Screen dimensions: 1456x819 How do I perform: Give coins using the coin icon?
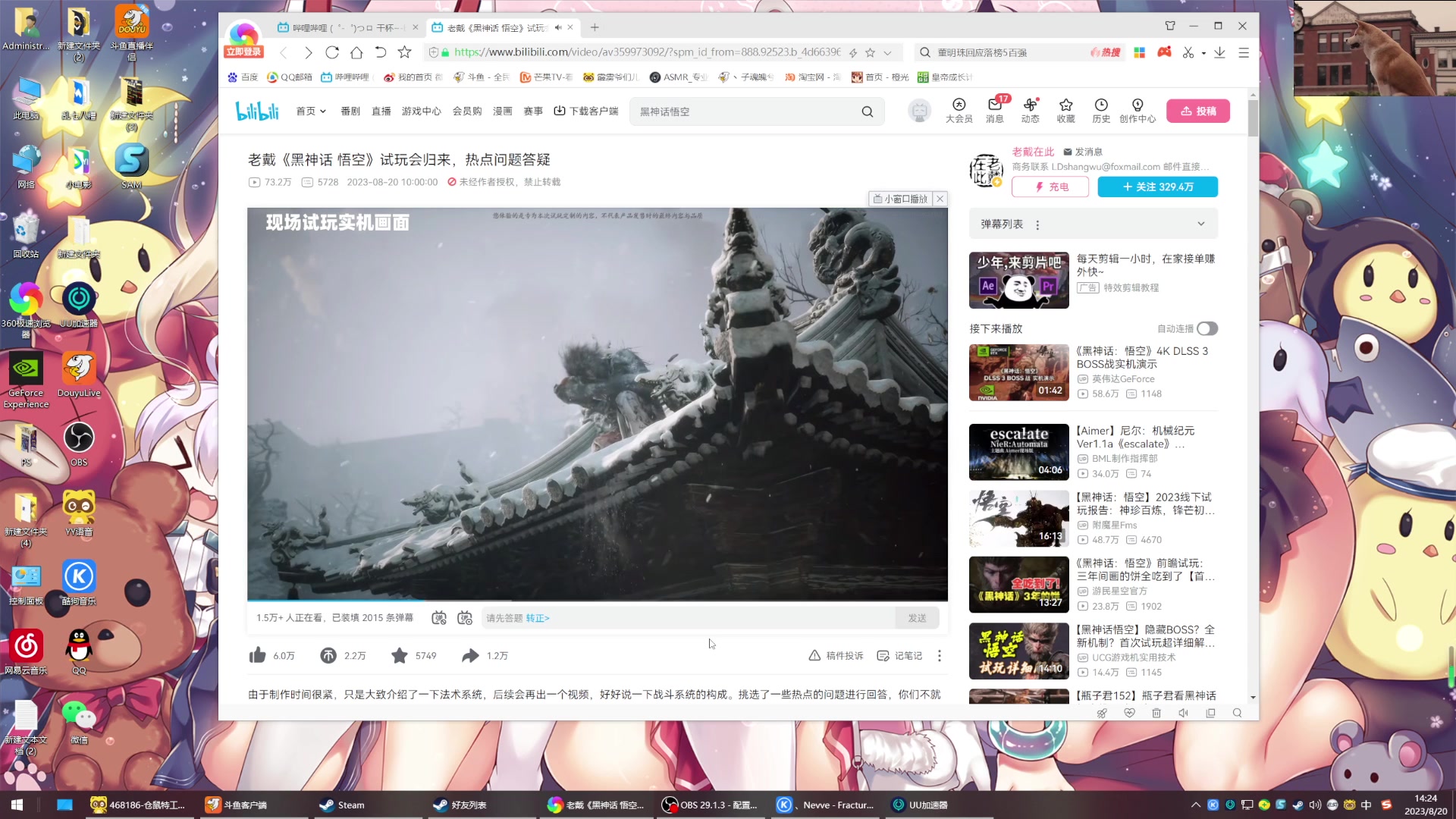tap(327, 655)
